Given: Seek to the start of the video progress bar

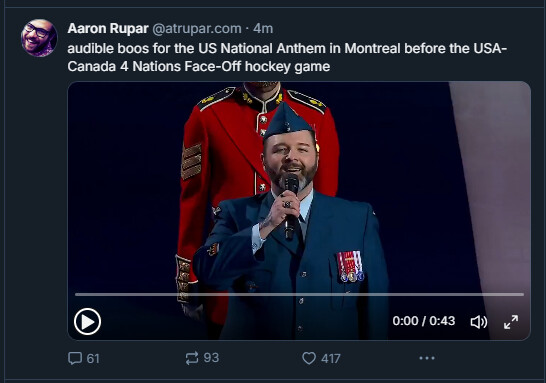Looking at the screenshot, I should [76, 295].
